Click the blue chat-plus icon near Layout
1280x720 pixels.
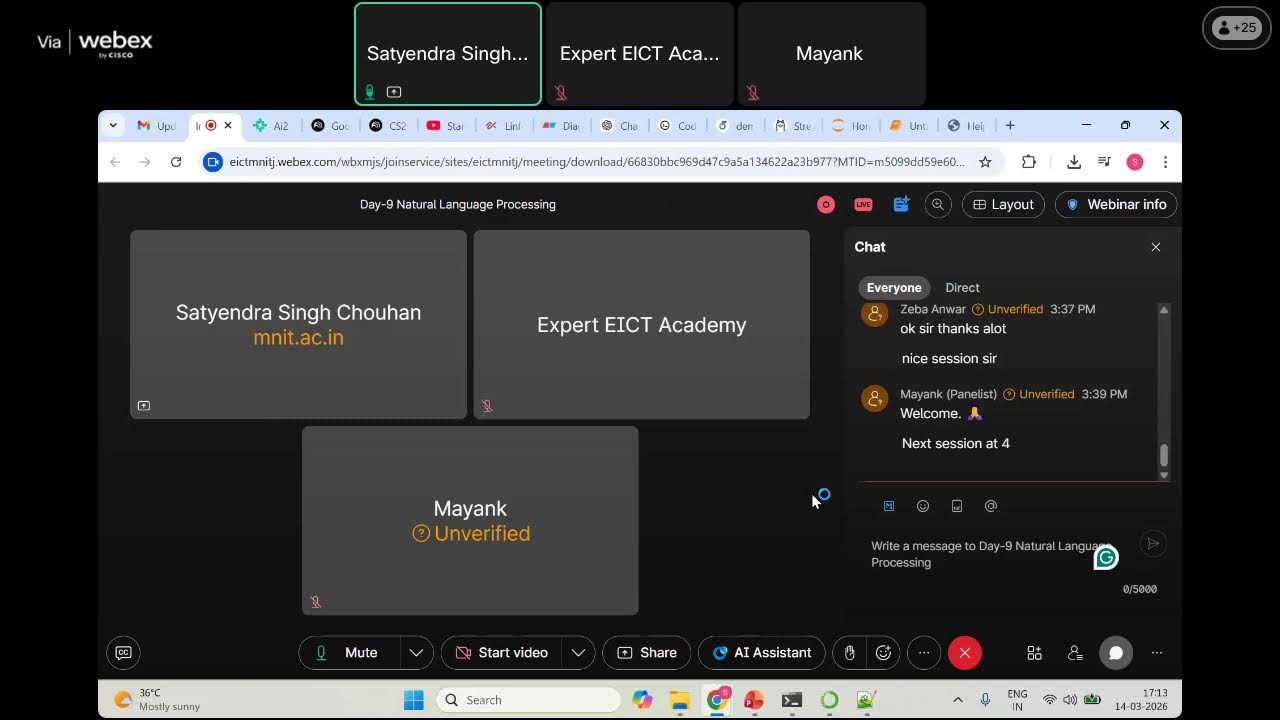(901, 204)
